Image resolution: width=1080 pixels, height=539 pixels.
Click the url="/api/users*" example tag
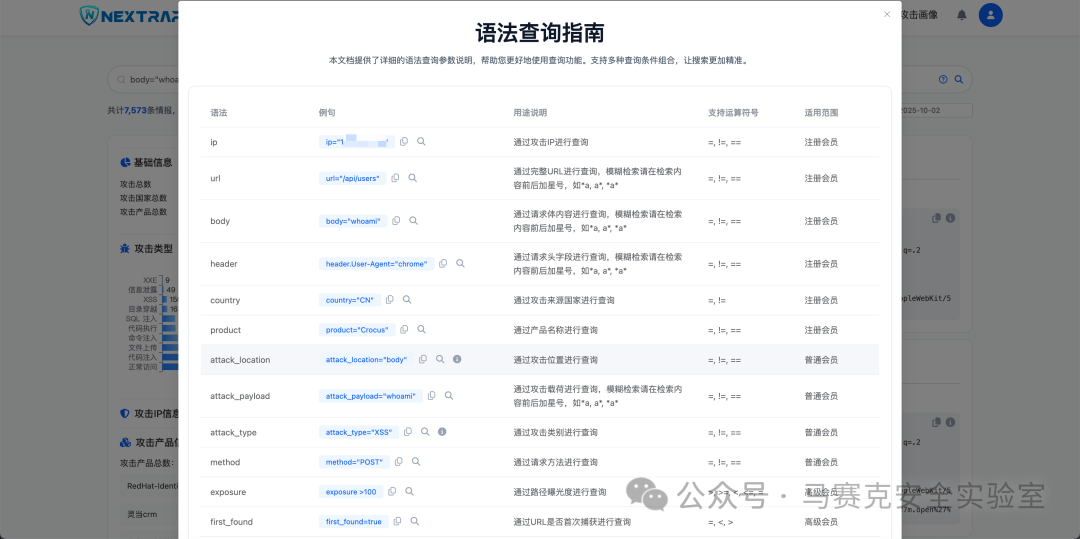point(353,178)
